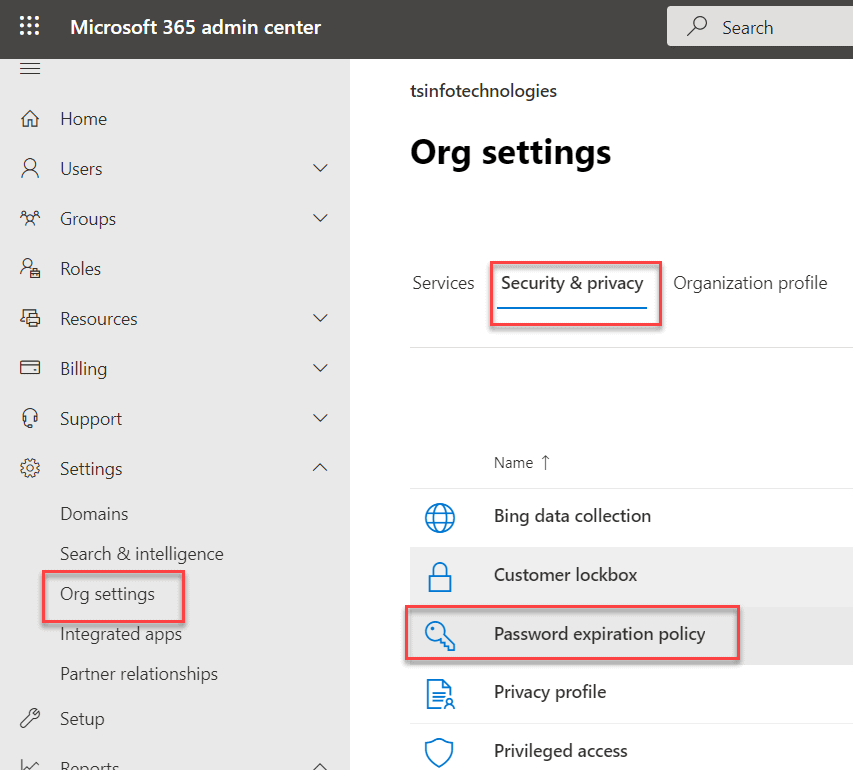The height and width of the screenshot is (770, 853).
Task: Click the Settings gear icon
Action: tap(30, 468)
